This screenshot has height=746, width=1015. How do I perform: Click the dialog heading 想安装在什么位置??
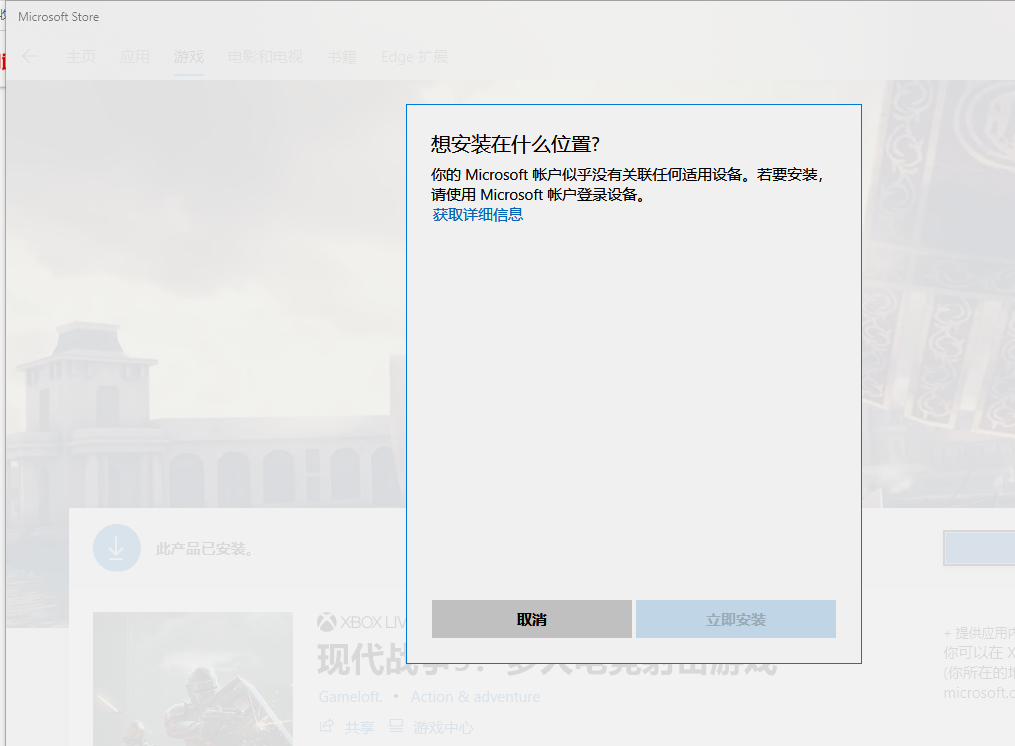point(515,144)
